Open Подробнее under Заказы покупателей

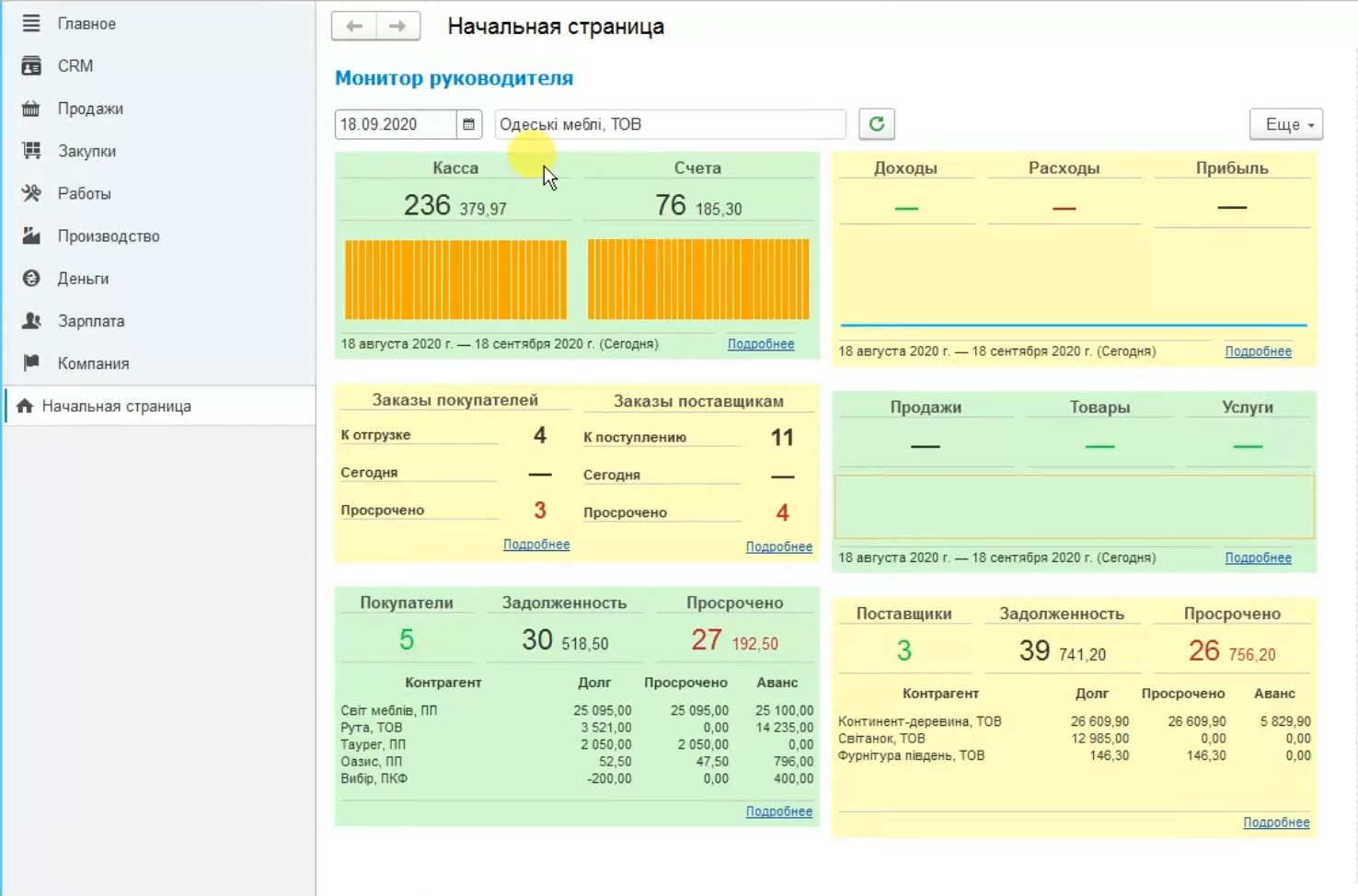pos(536,545)
